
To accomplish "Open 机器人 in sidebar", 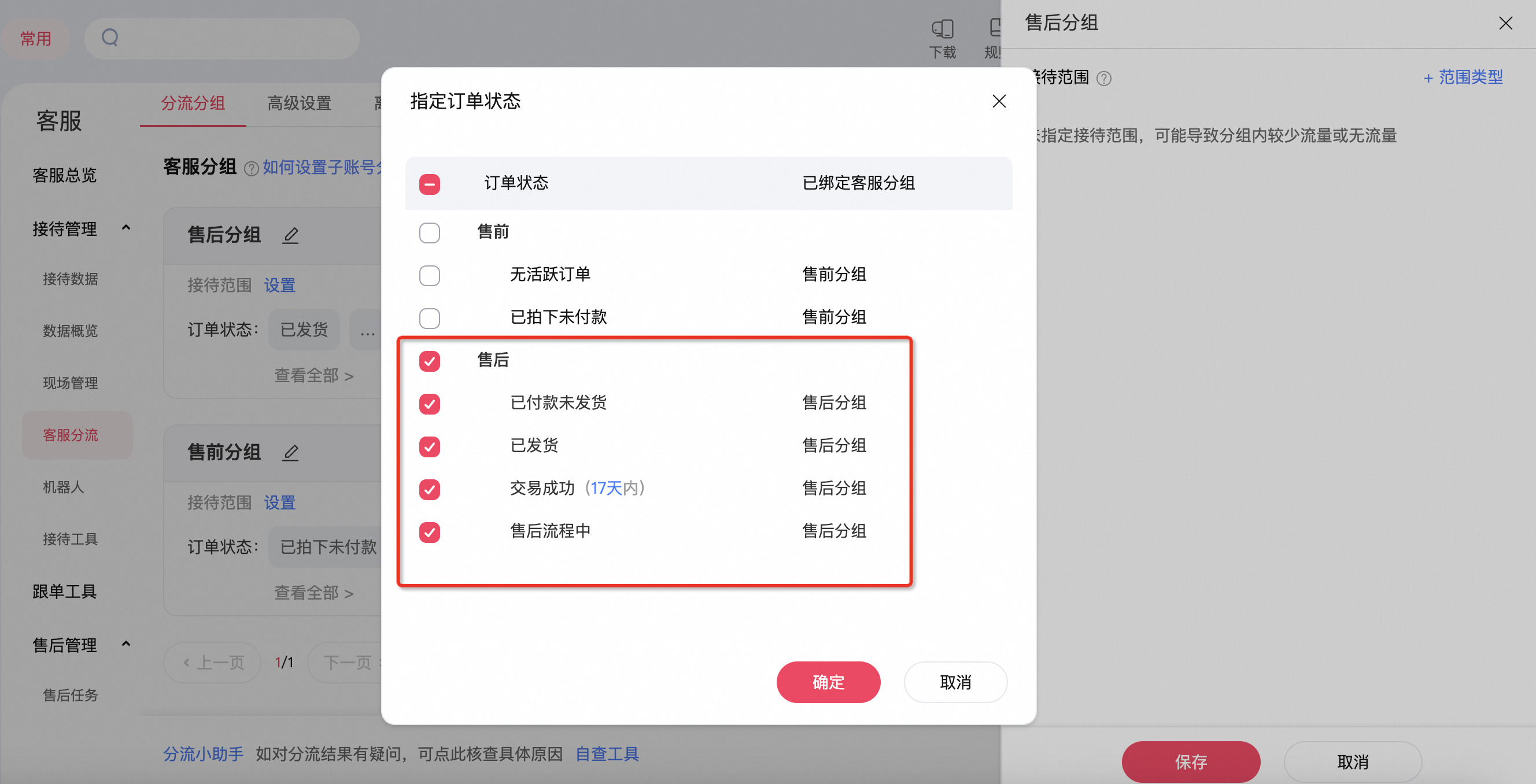I will 63,487.
